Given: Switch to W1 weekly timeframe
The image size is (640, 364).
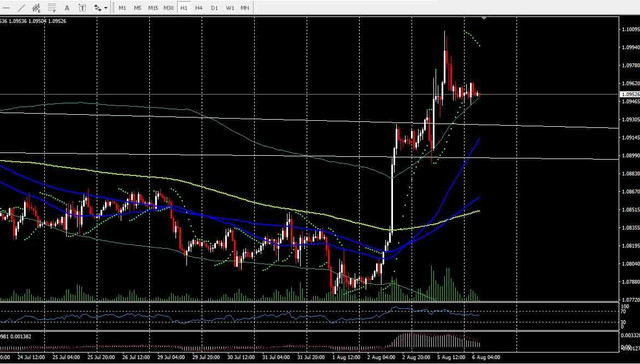Looking at the screenshot, I should [x=230, y=8].
